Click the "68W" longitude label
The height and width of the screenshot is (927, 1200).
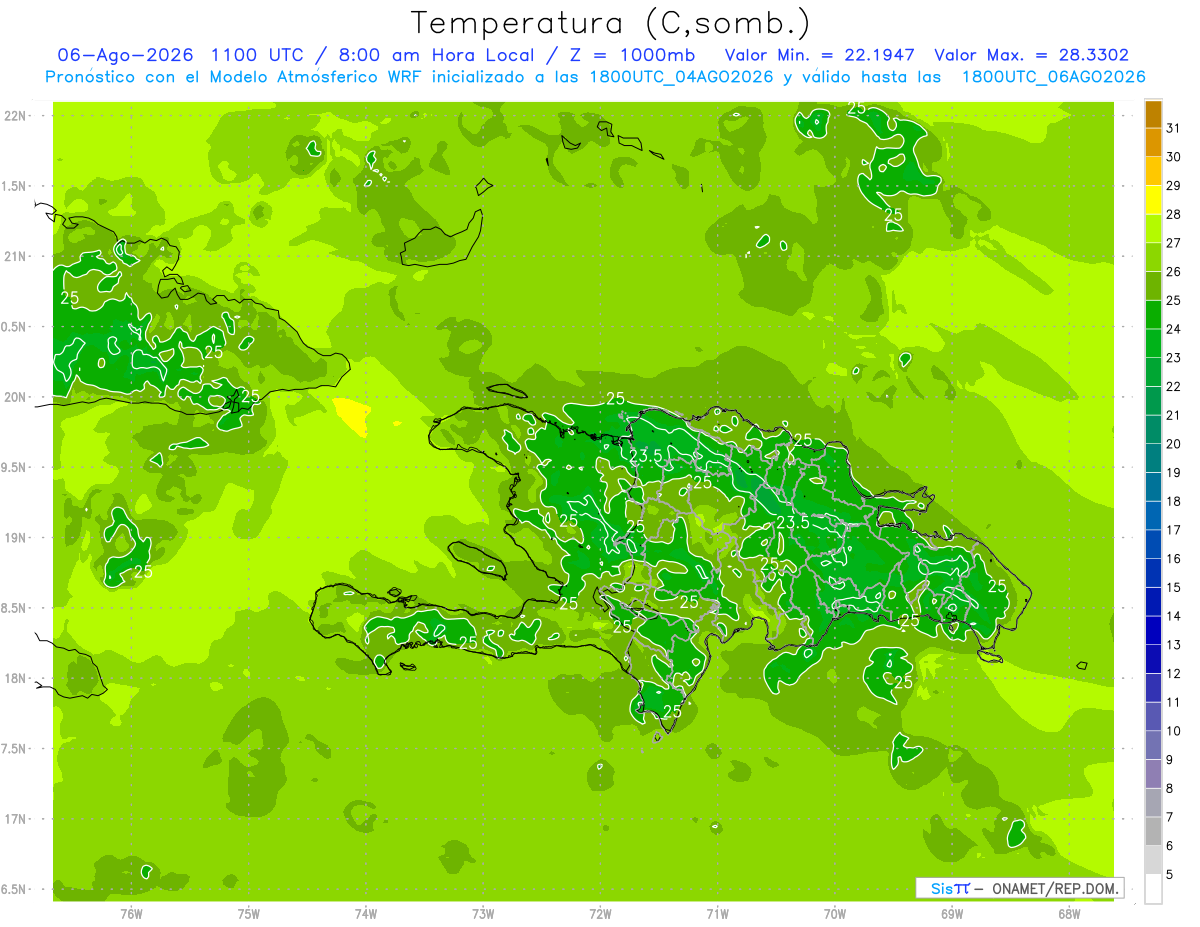coord(1069,913)
